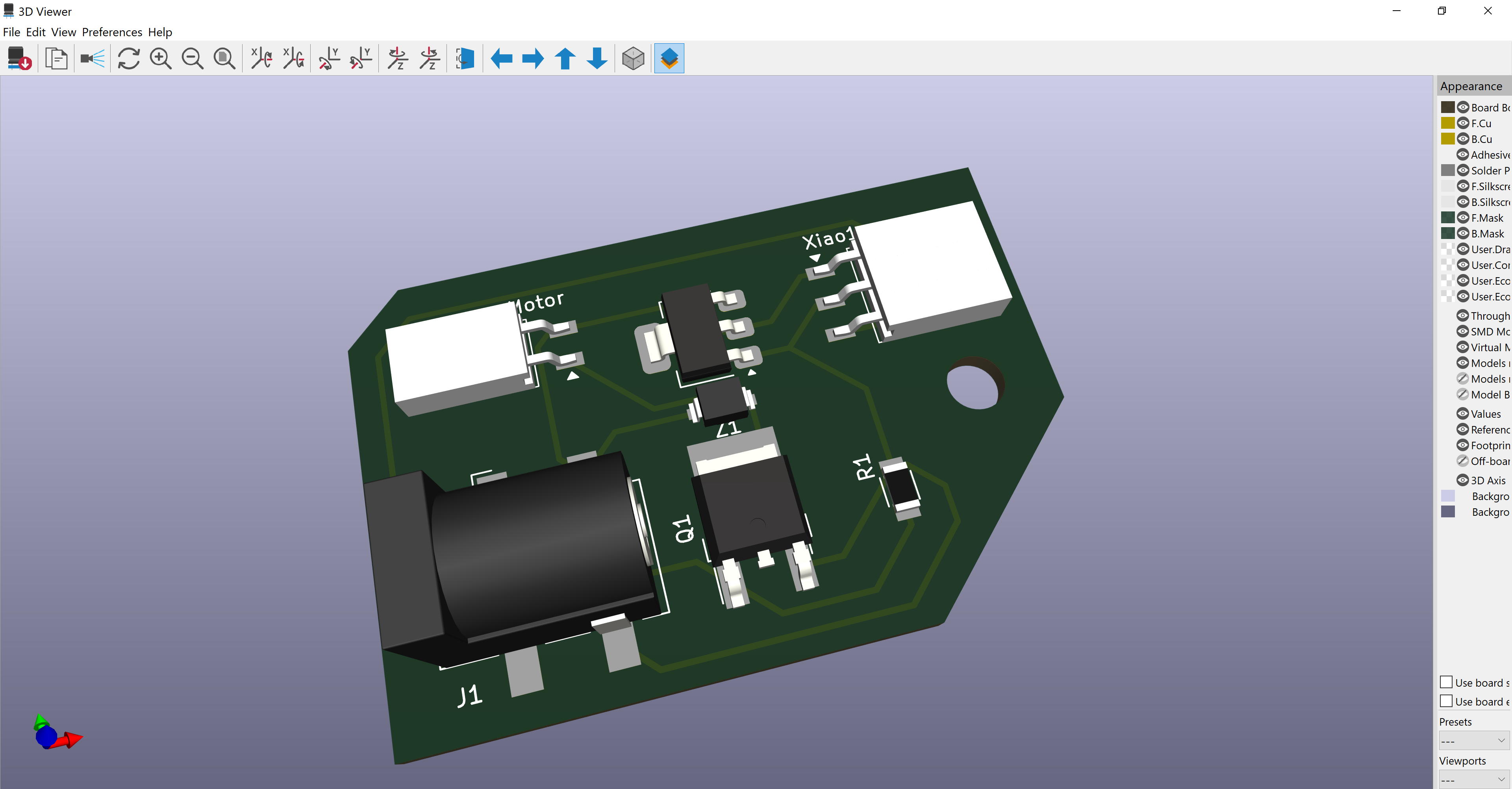The width and height of the screenshot is (1512, 789).
Task: Toggle Values text visibility eye
Action: pyautogui.click(x=1463, y=414)
